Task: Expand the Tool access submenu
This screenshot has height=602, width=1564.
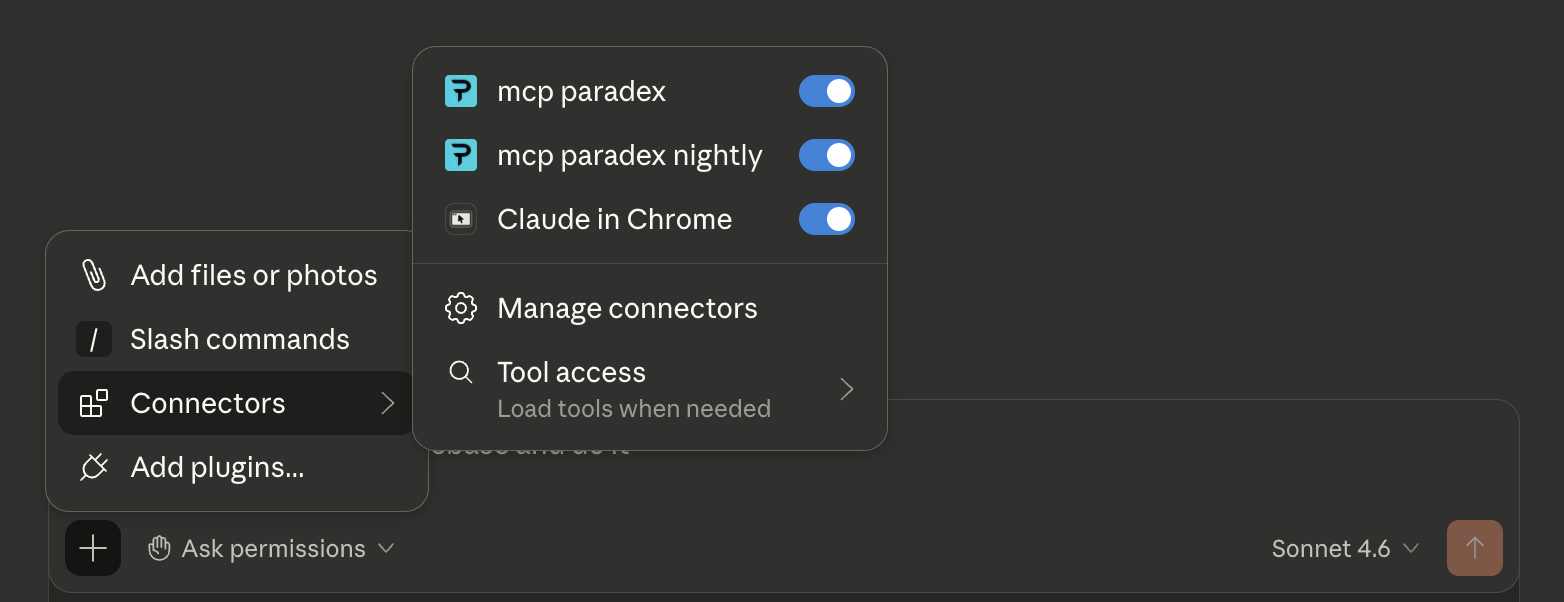Action: point(846,389)
